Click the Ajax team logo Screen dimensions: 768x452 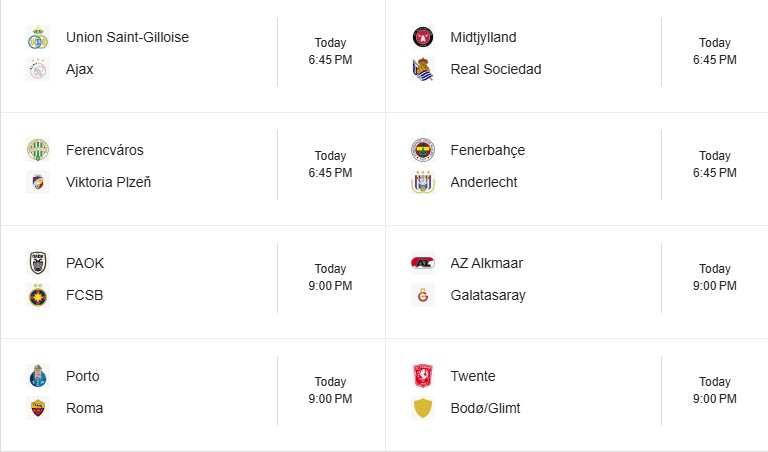38,70
